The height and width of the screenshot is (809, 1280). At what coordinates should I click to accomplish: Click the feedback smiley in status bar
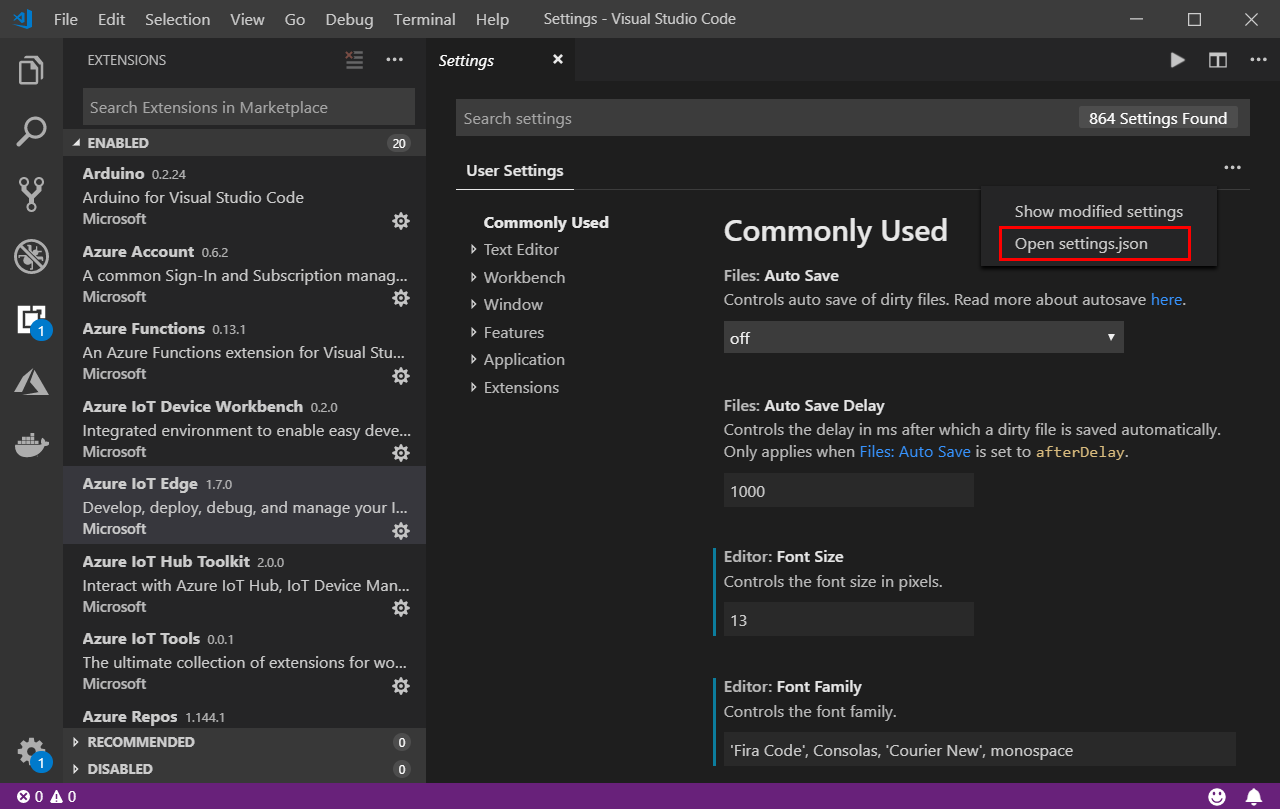pyautogui.click(x=1217, y=797)
